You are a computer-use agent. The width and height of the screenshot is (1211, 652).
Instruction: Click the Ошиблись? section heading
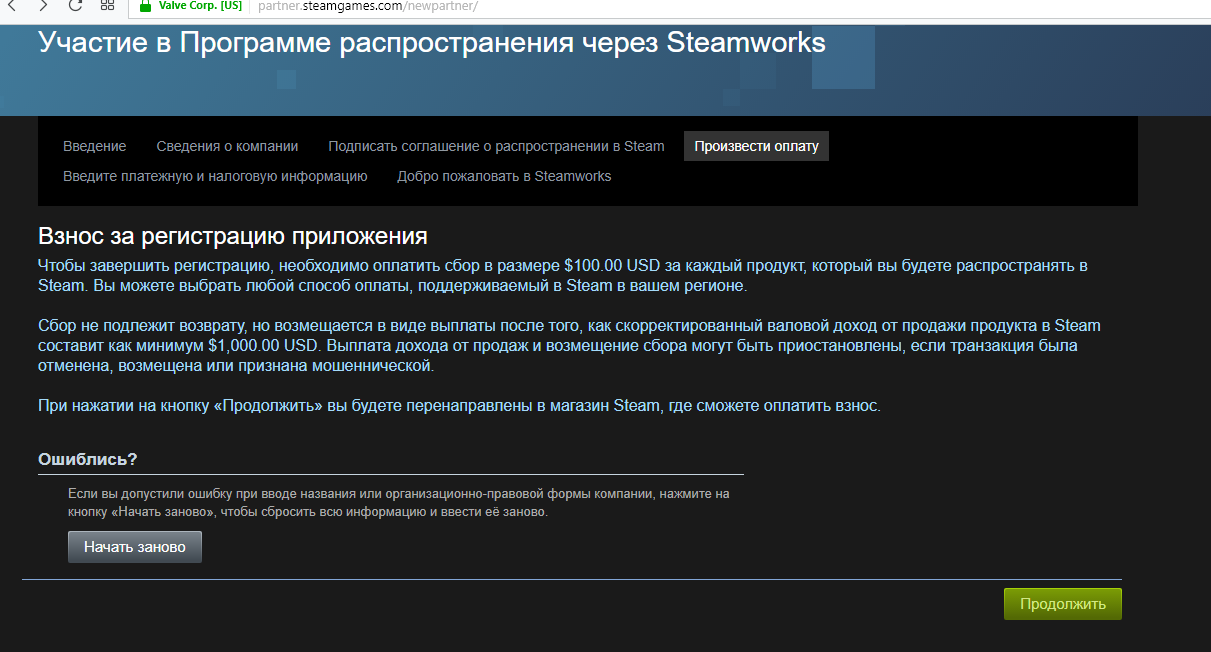click(87, 459)
